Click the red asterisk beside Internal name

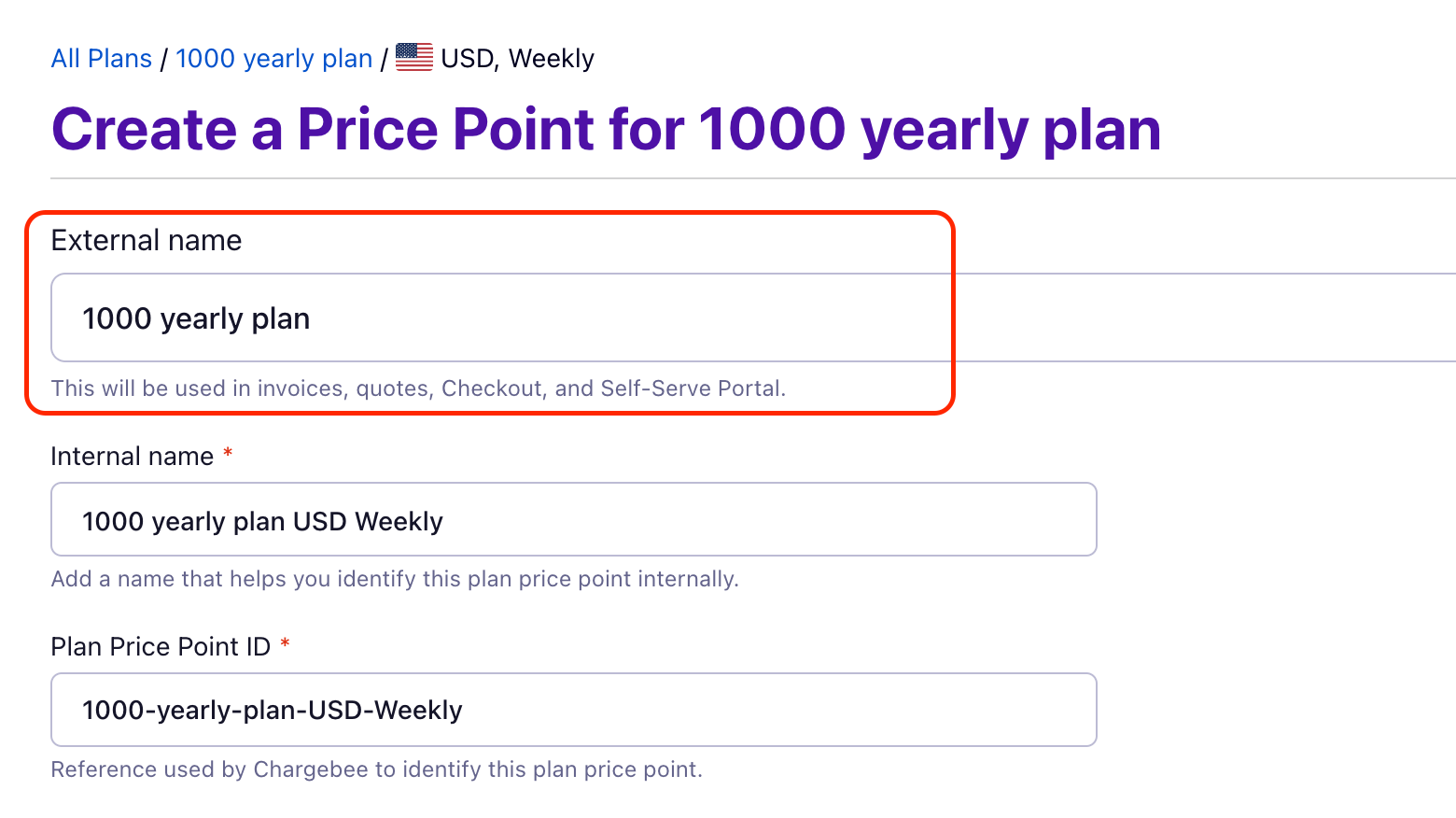228,454
